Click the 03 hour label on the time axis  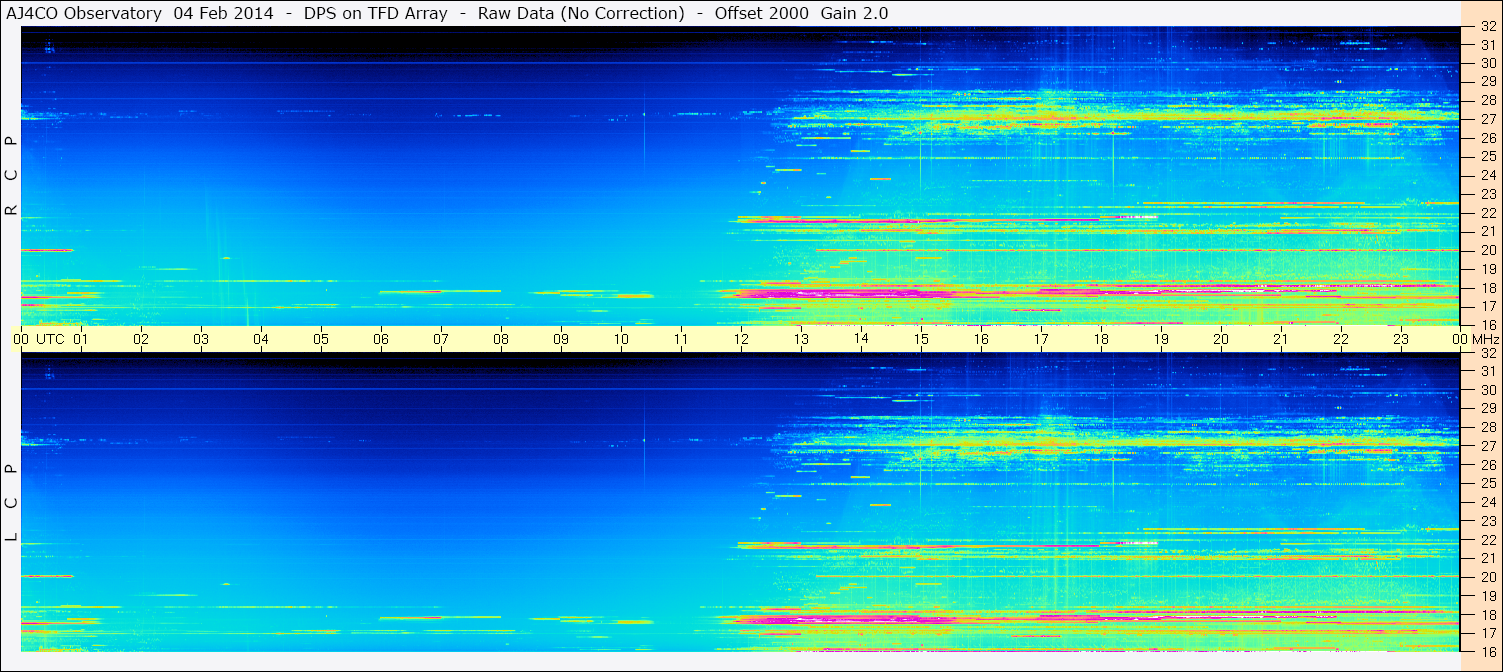[201, 339]
